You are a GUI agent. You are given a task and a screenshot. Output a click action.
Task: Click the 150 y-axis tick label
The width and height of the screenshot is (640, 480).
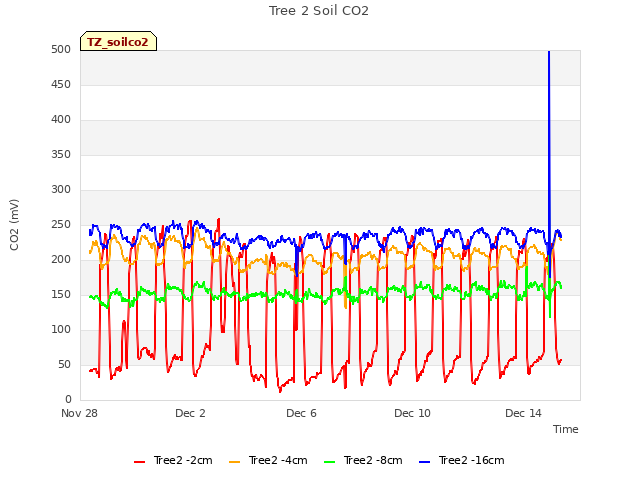point(61,295)
